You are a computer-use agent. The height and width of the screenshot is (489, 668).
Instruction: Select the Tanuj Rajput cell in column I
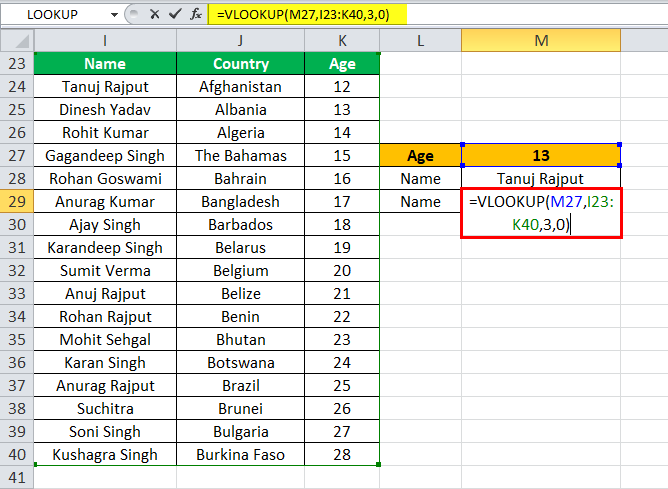[105, 86]
